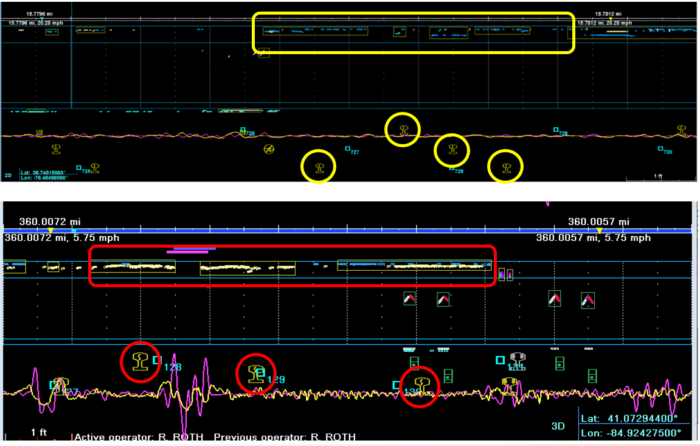Select the rightmost green box icon
The width and height of the screenshot is (700, 446).
(592, 376)
